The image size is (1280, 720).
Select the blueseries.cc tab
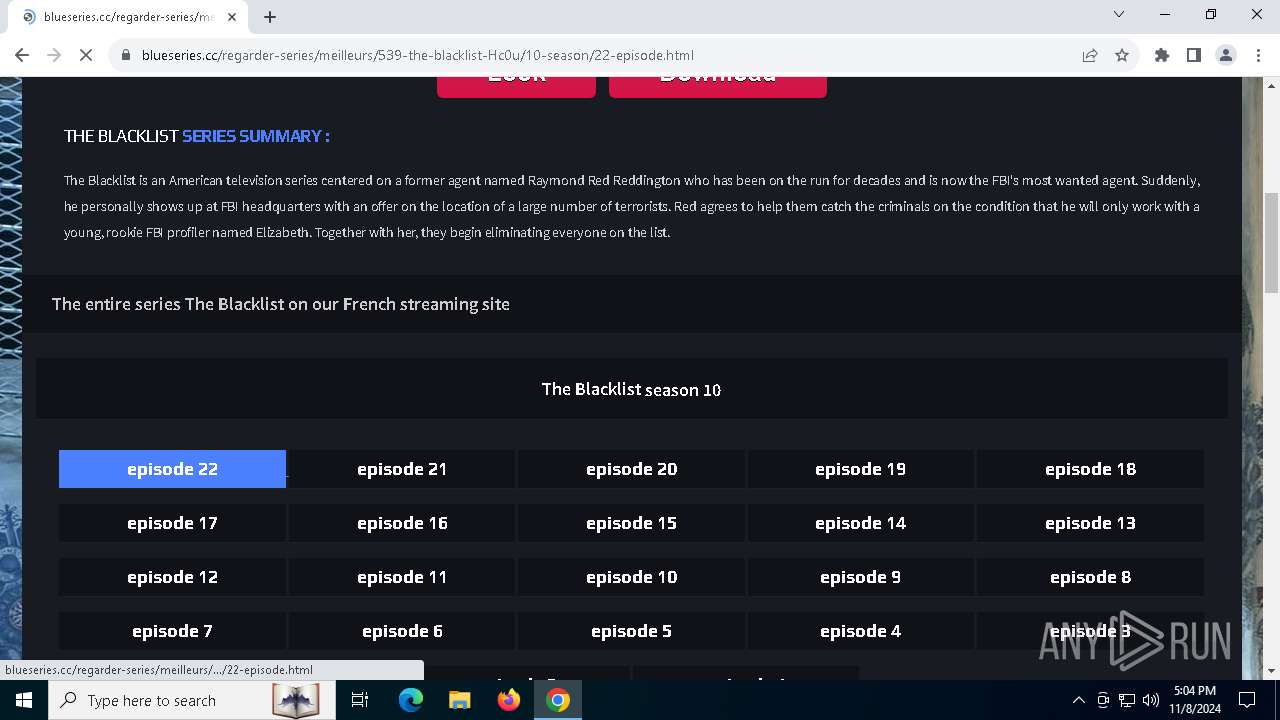coord(130,17)
